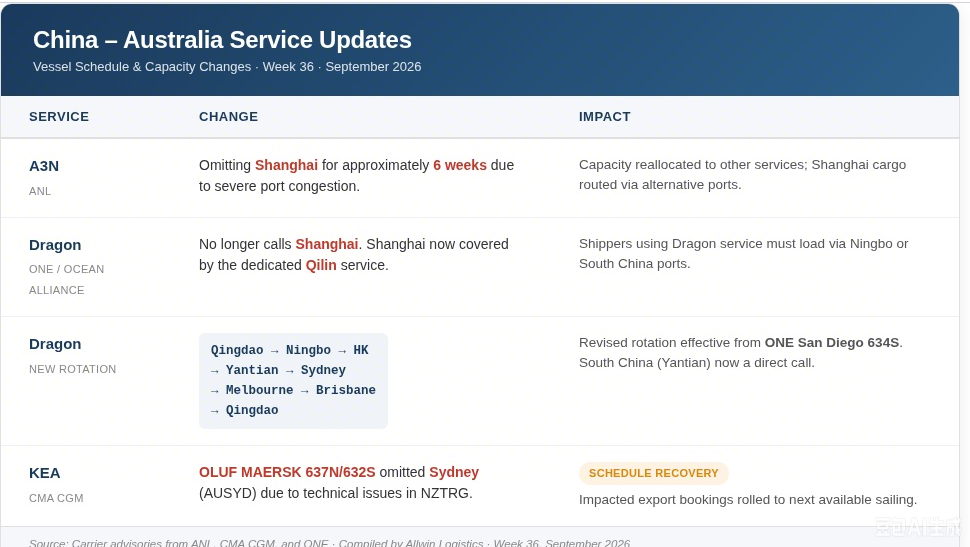Select the A3N service name
Viewport: 970px width, 547px height.
(44, 166)
